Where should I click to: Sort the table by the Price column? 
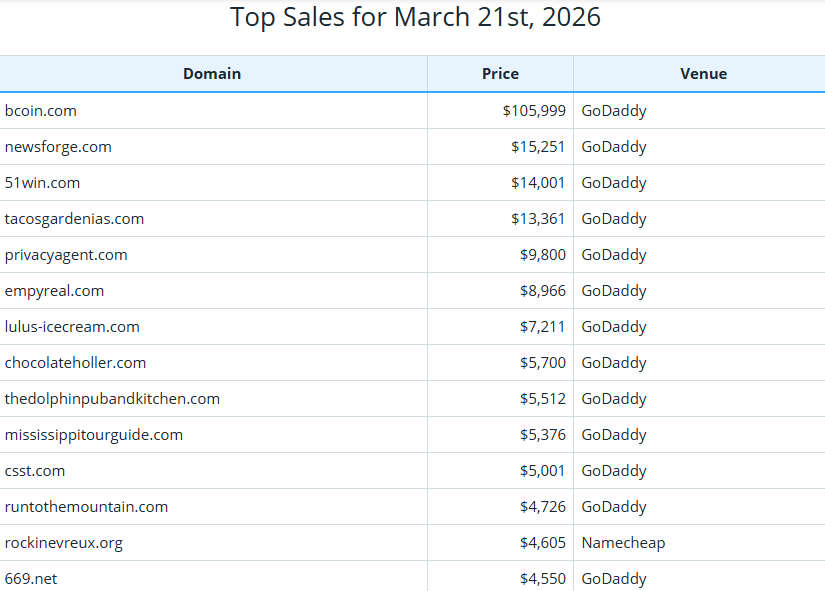[499, 73]
